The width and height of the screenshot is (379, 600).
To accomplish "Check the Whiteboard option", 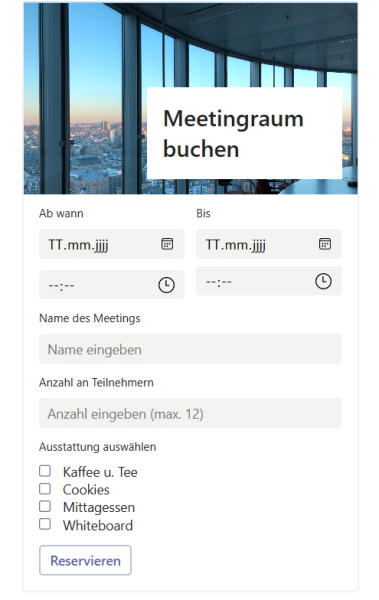I will [x=45, y=524].
